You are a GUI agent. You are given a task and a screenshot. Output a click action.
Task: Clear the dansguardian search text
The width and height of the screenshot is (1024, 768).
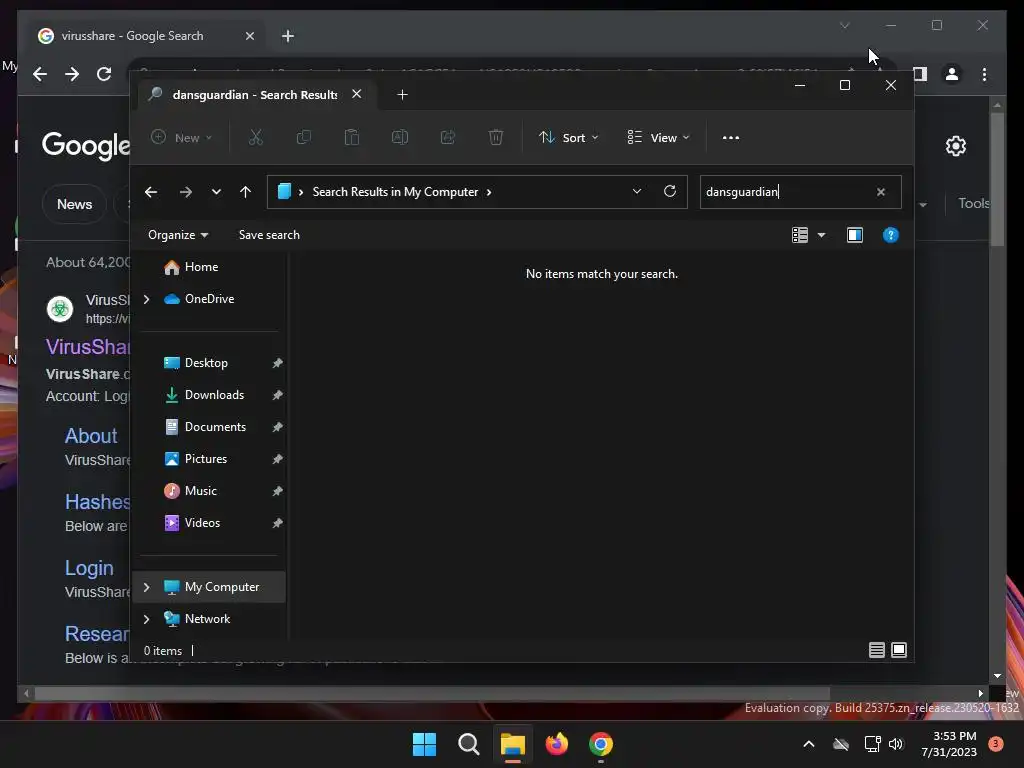tap(880, 192)
